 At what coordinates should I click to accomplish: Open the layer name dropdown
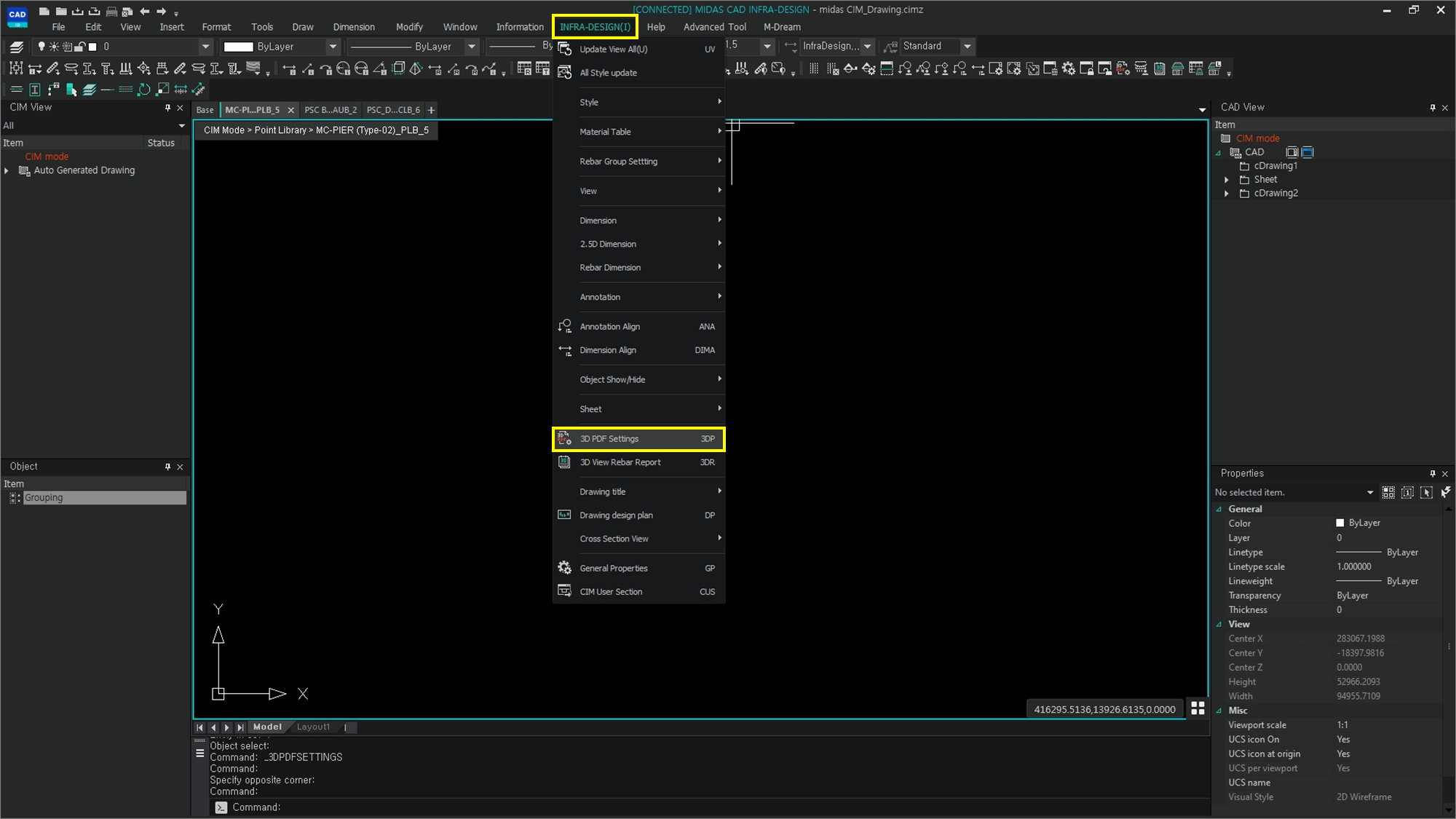(x=205, y=47)
